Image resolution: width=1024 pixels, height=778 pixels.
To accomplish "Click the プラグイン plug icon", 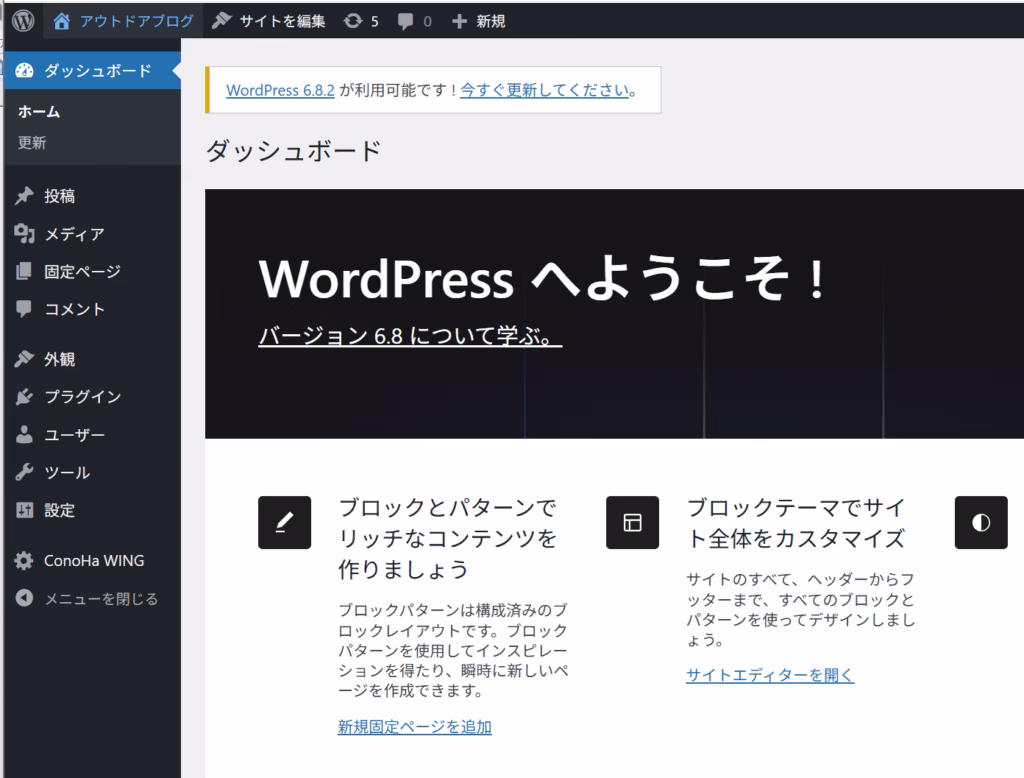I will click(x=25, y=397).
